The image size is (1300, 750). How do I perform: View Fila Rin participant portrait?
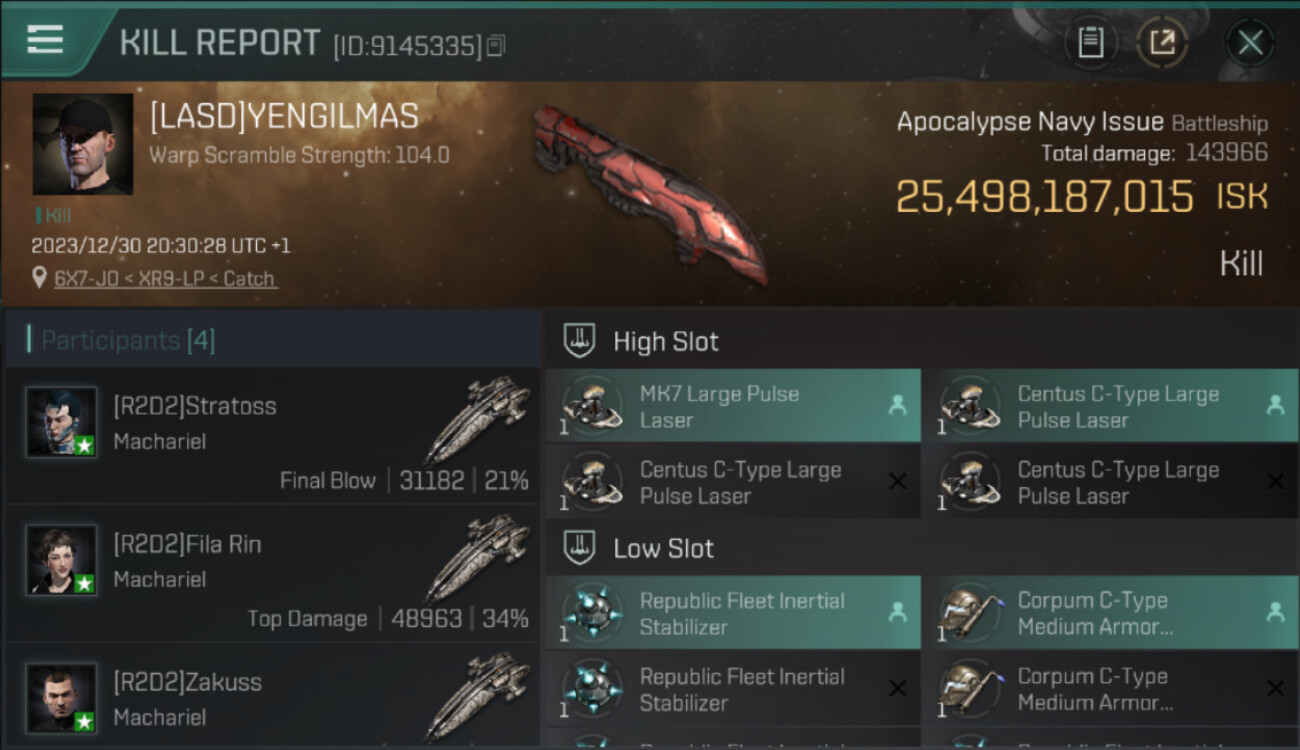62,560
